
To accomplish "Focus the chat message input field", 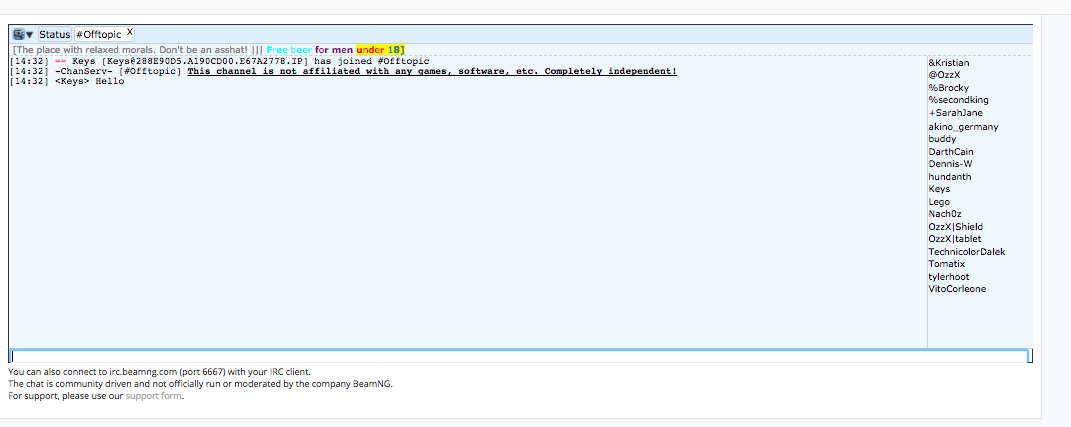I will click(x=519, y=356).
